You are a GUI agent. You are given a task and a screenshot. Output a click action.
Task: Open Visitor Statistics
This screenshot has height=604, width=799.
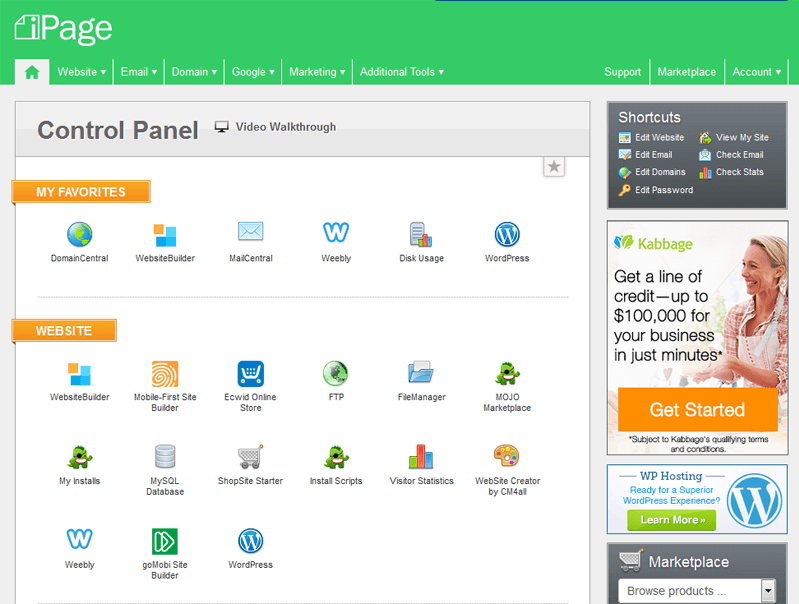click(x=421, y=465)
